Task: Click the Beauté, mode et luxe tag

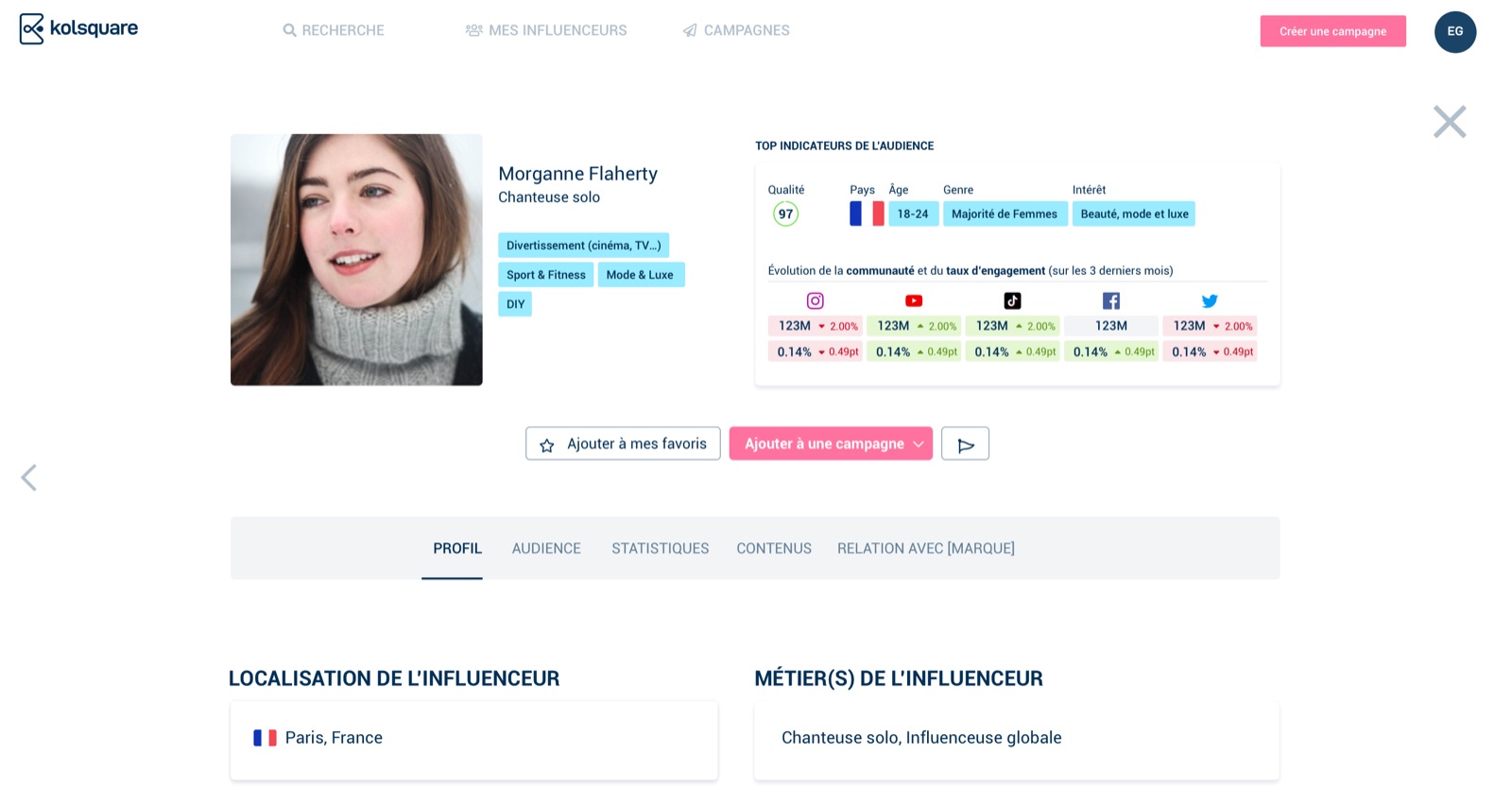Action: pyautogui.click(x=1134, y=214)
